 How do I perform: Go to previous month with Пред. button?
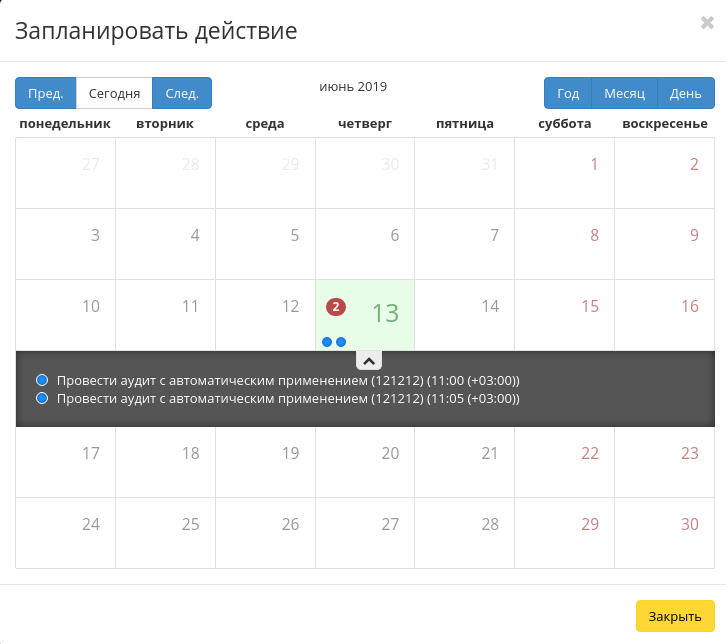click(46, 94)
